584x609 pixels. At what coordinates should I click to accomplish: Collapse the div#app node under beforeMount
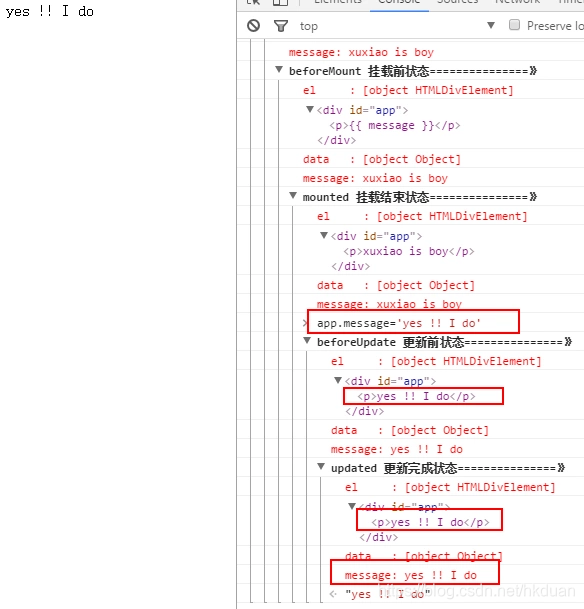click(310, 109)
